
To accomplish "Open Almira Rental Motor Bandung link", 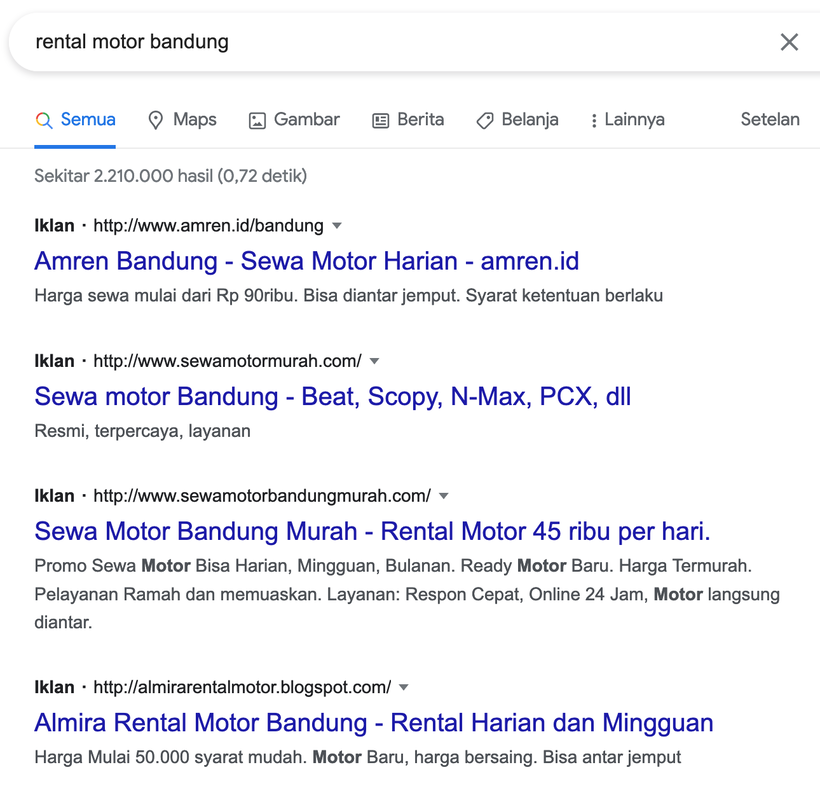I will 373,723.
